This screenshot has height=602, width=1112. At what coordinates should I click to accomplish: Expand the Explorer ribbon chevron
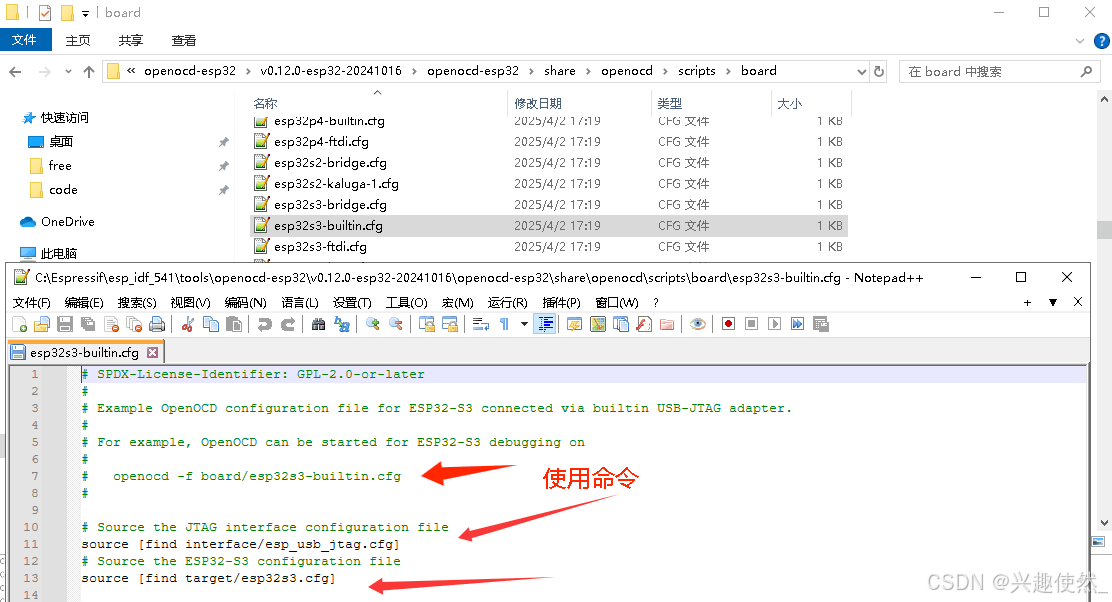click(x=1080, y=41)
